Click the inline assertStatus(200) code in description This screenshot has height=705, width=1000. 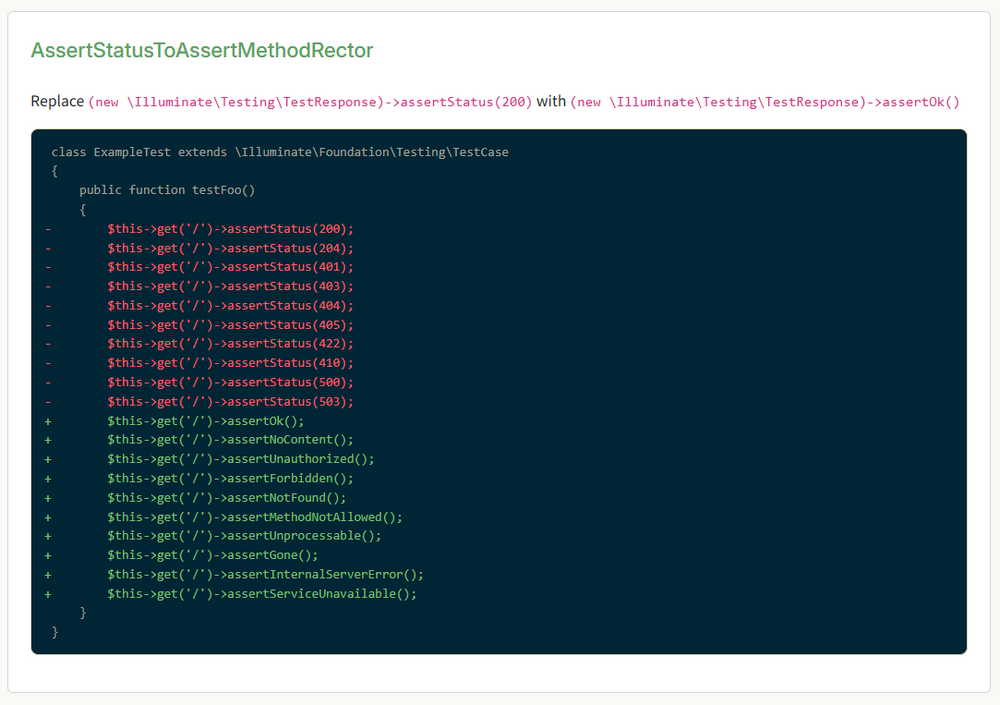(x=310, y=102)
